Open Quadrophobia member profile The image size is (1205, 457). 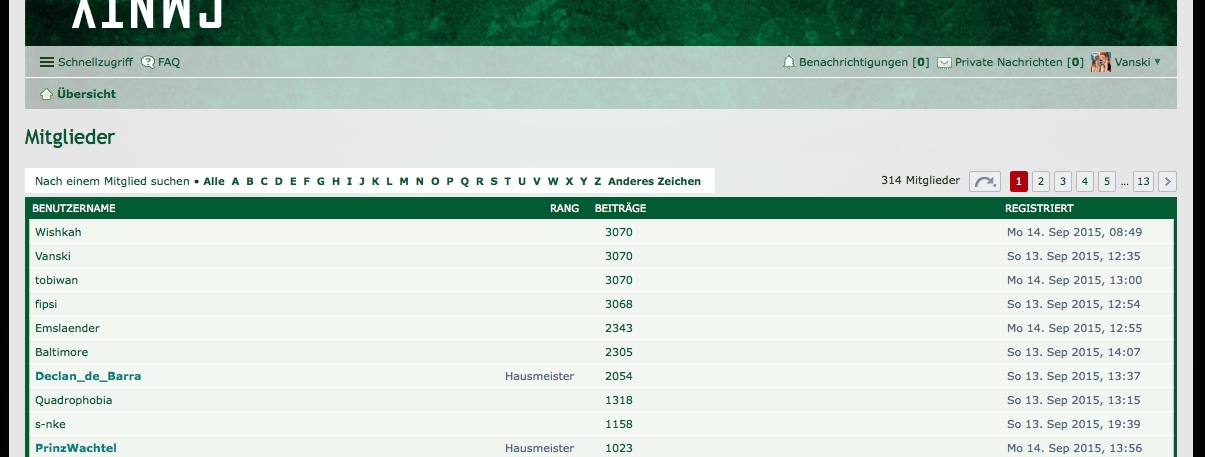[74, 400]
